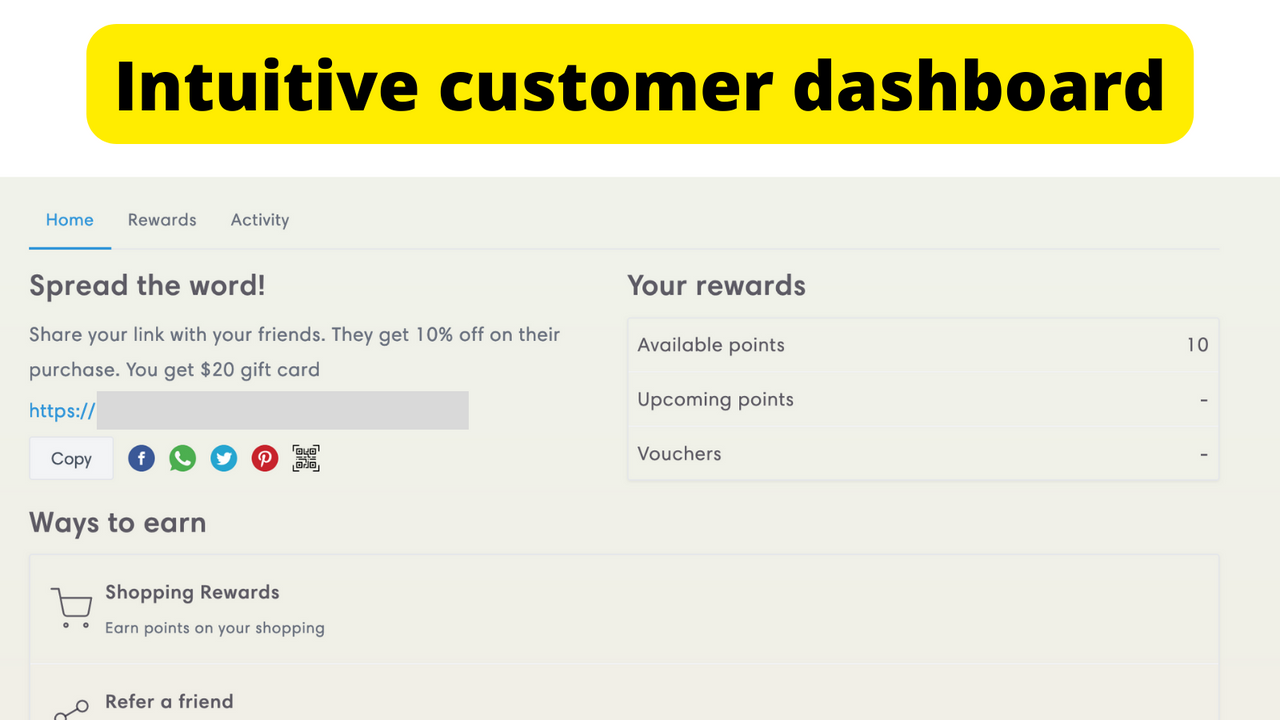Open the Activity tab
This screenshot has width=1280, height=720.
click(x=259, y=220)
